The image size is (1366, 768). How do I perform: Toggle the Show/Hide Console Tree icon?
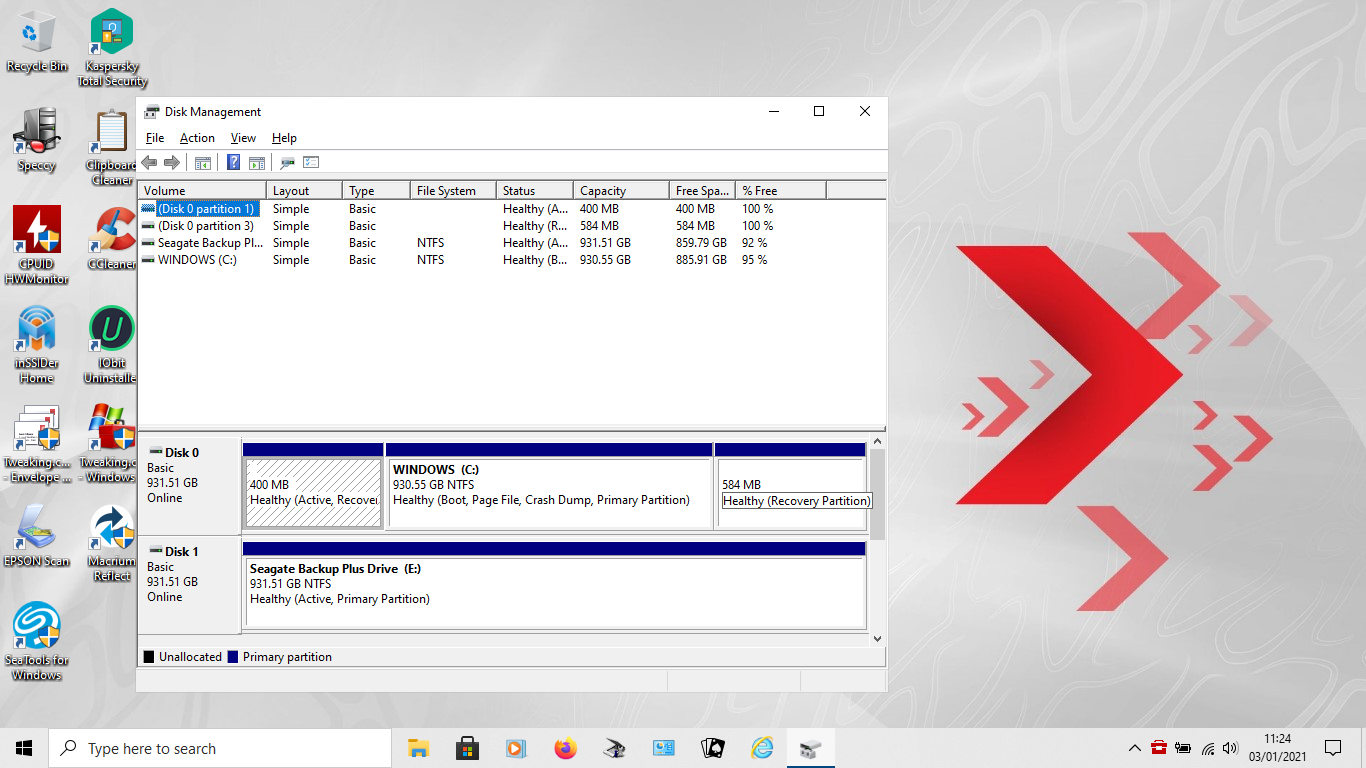pos(202,162)
